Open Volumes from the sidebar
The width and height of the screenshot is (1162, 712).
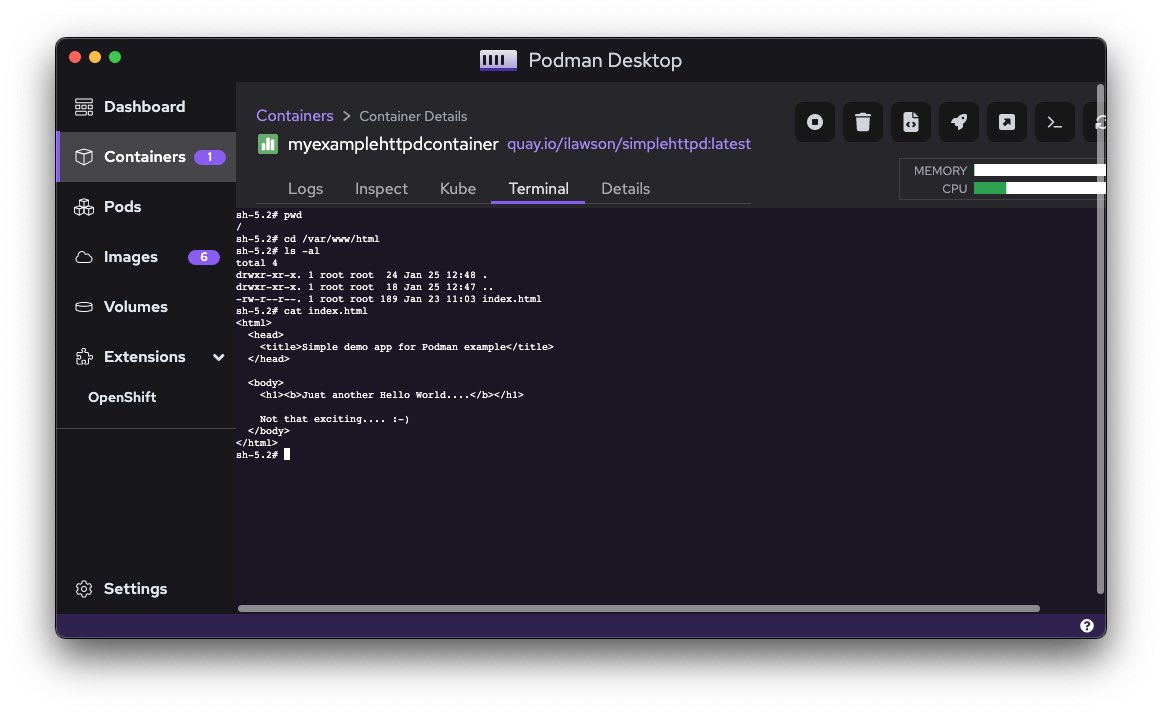pyautogui.click(x=135, y=307)
